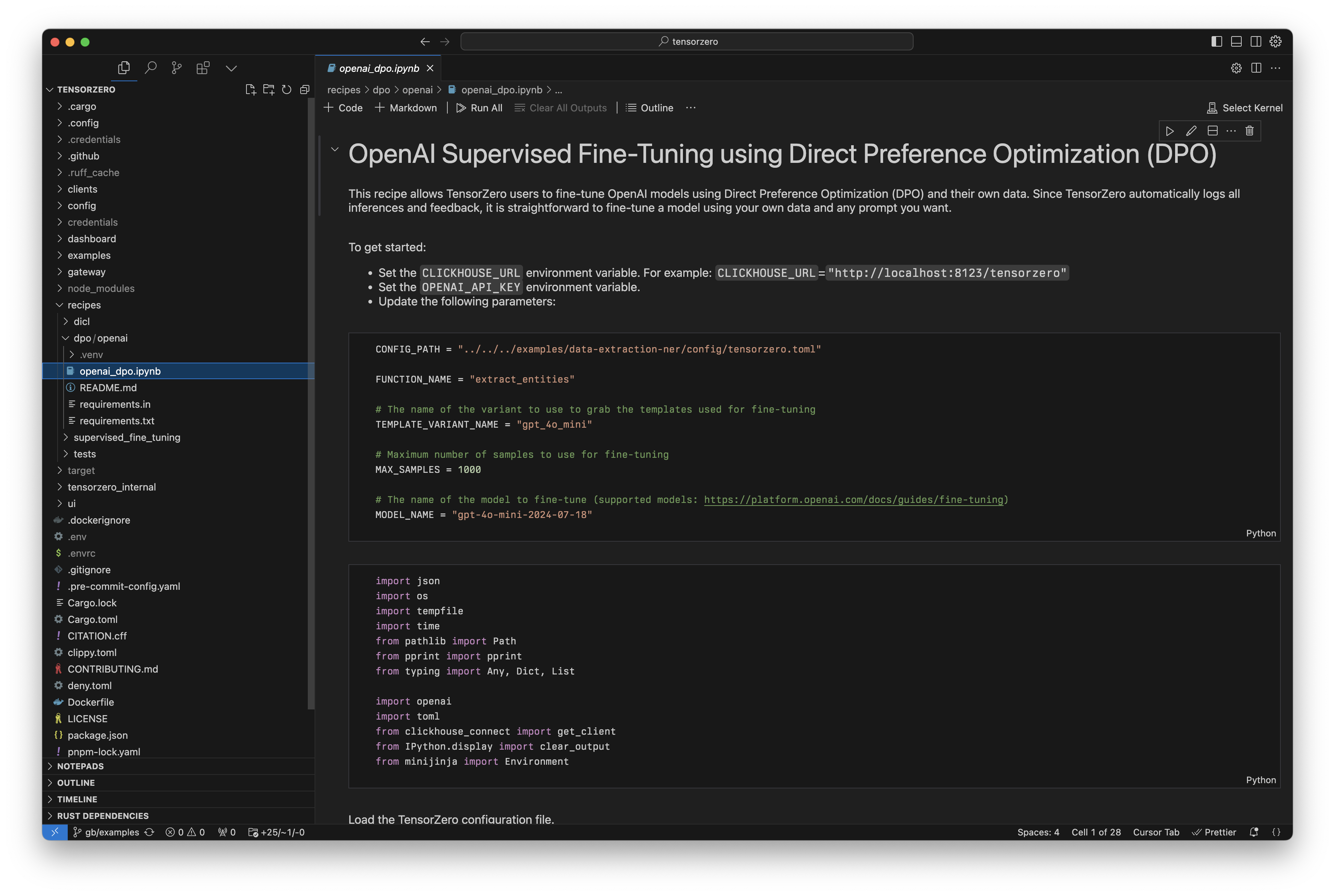The image size is (1335, 896).
Task: Click the New File icon in explorer
Action: tap(250, 89)
